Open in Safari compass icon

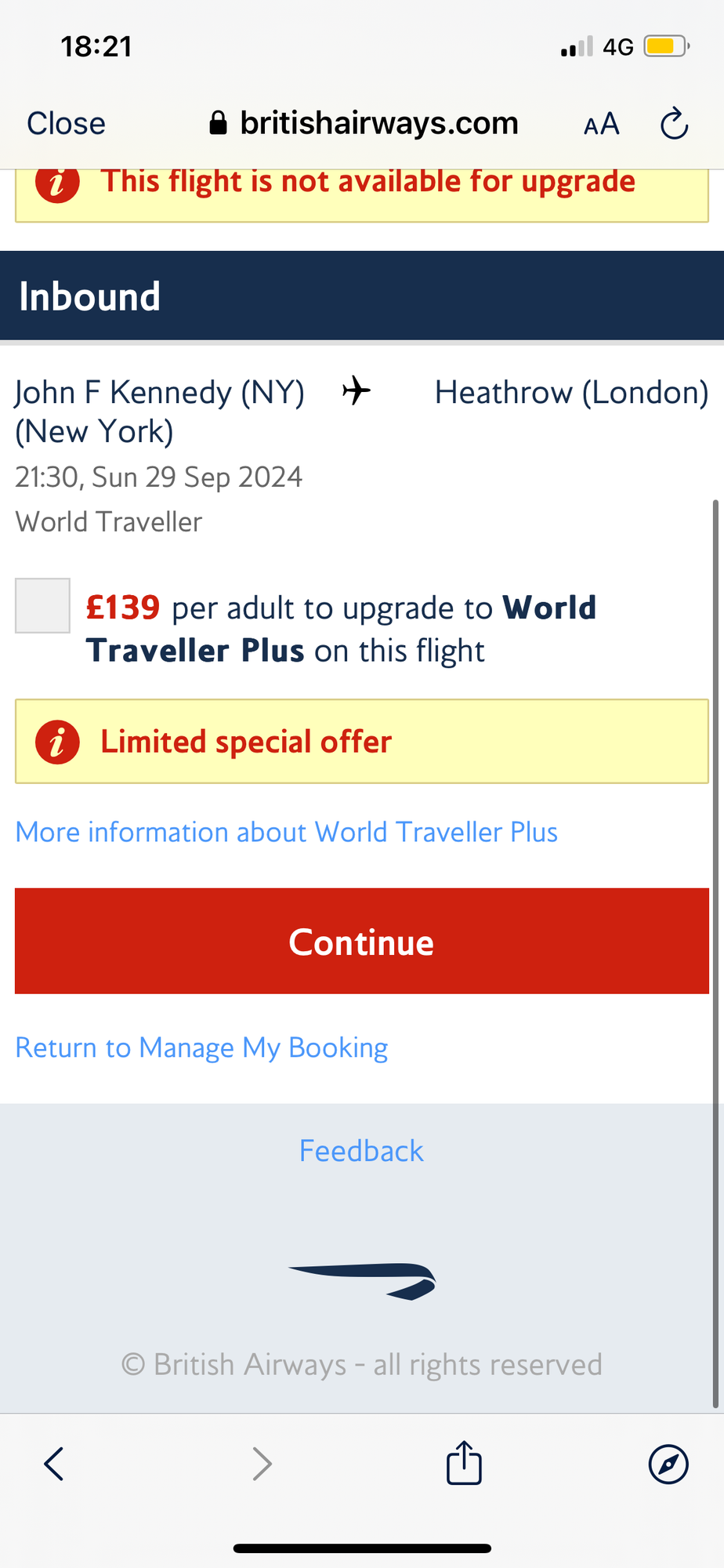click(x=668, y=1464)
